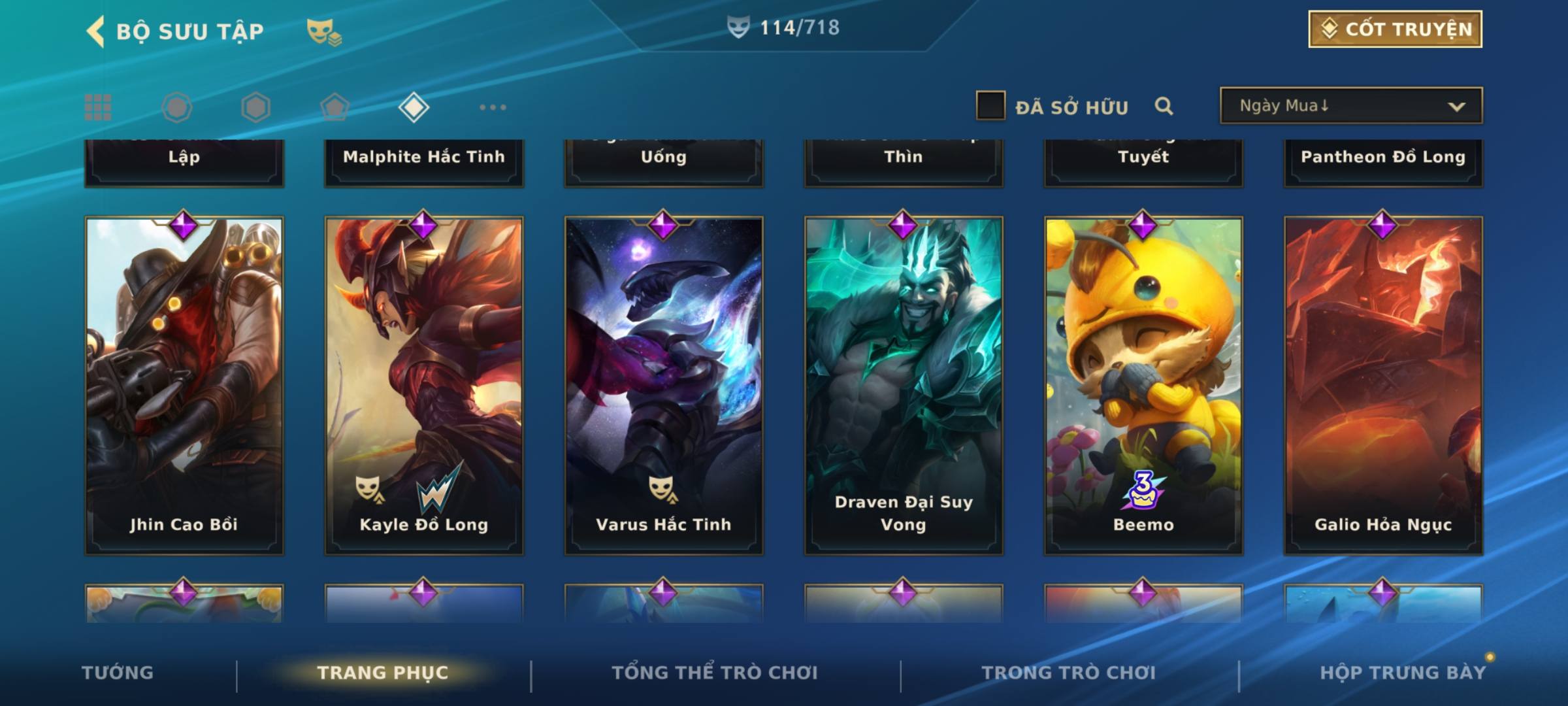The width and height of the screenshot is (1568, 706).
Task: Go back using the Bộ Sưu Tập arrow
Action: click(x=95, y=31)
